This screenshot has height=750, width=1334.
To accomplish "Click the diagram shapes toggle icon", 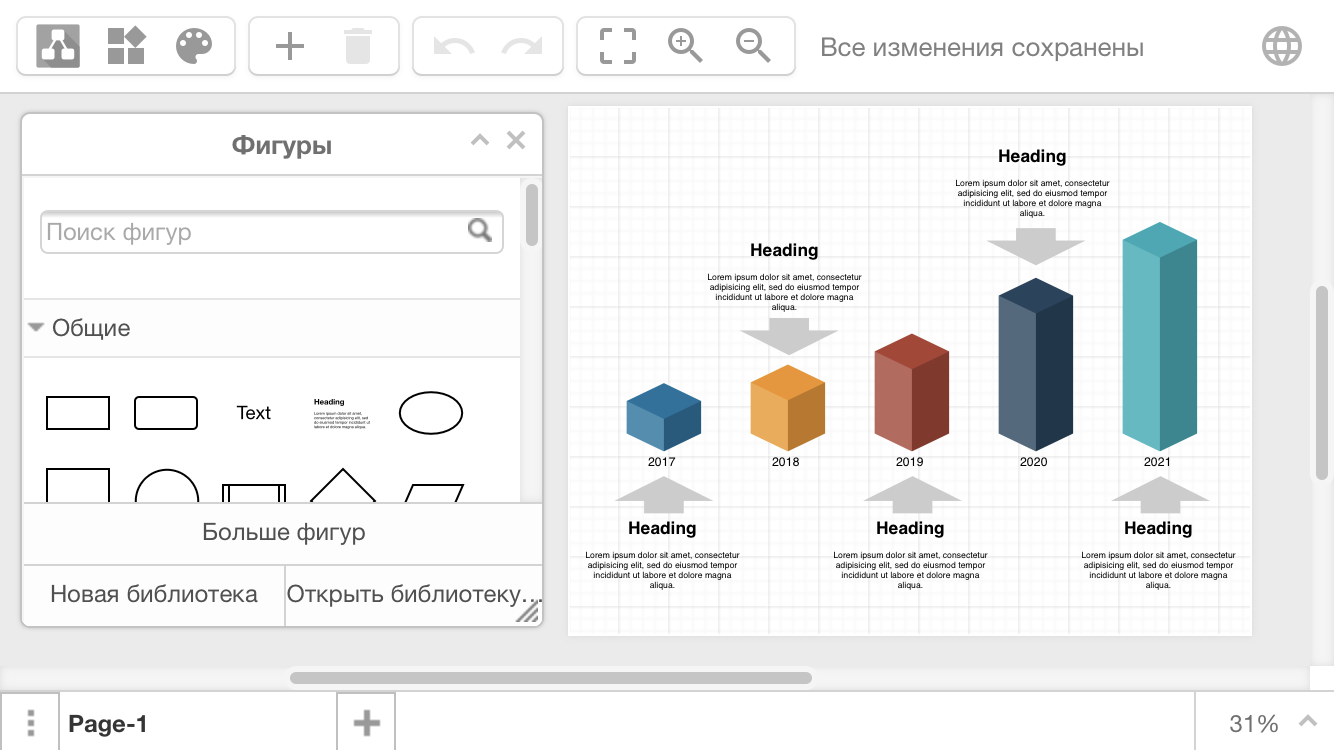I will [58, 46].
